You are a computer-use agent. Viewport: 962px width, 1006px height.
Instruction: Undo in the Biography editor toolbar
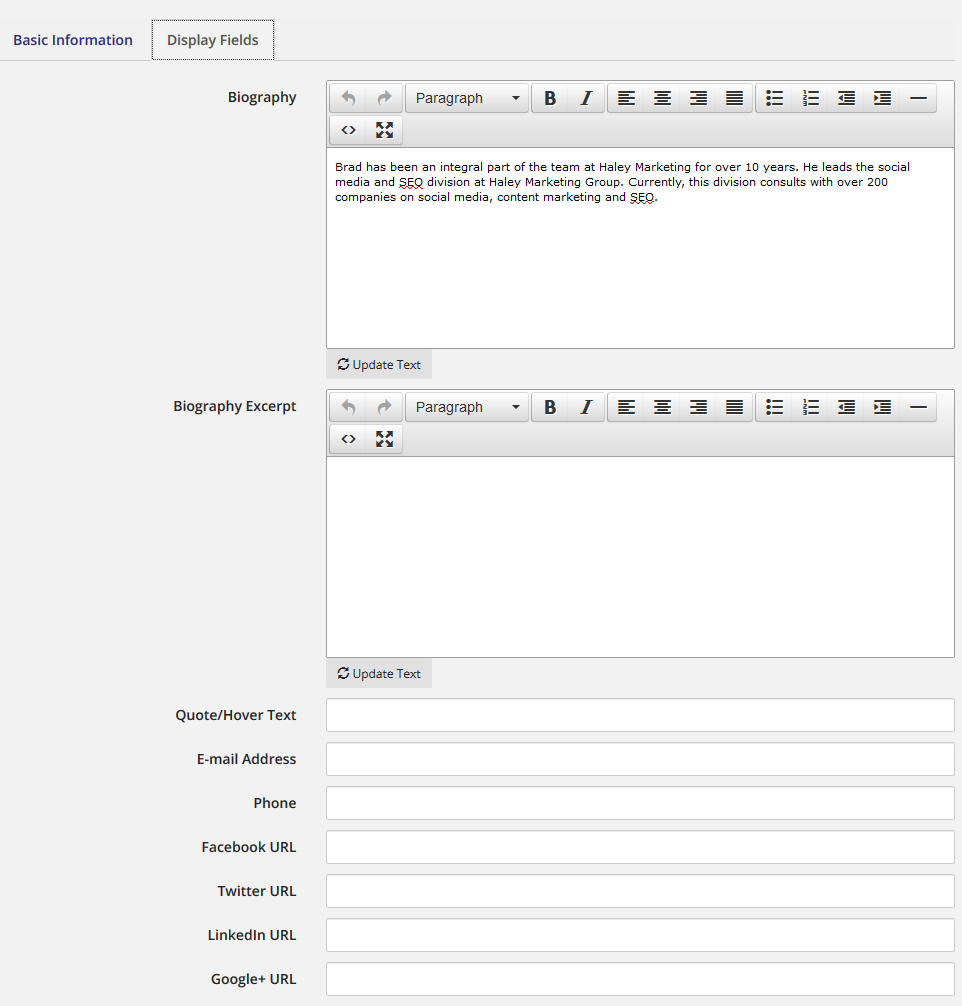click(x=348, y=98)
